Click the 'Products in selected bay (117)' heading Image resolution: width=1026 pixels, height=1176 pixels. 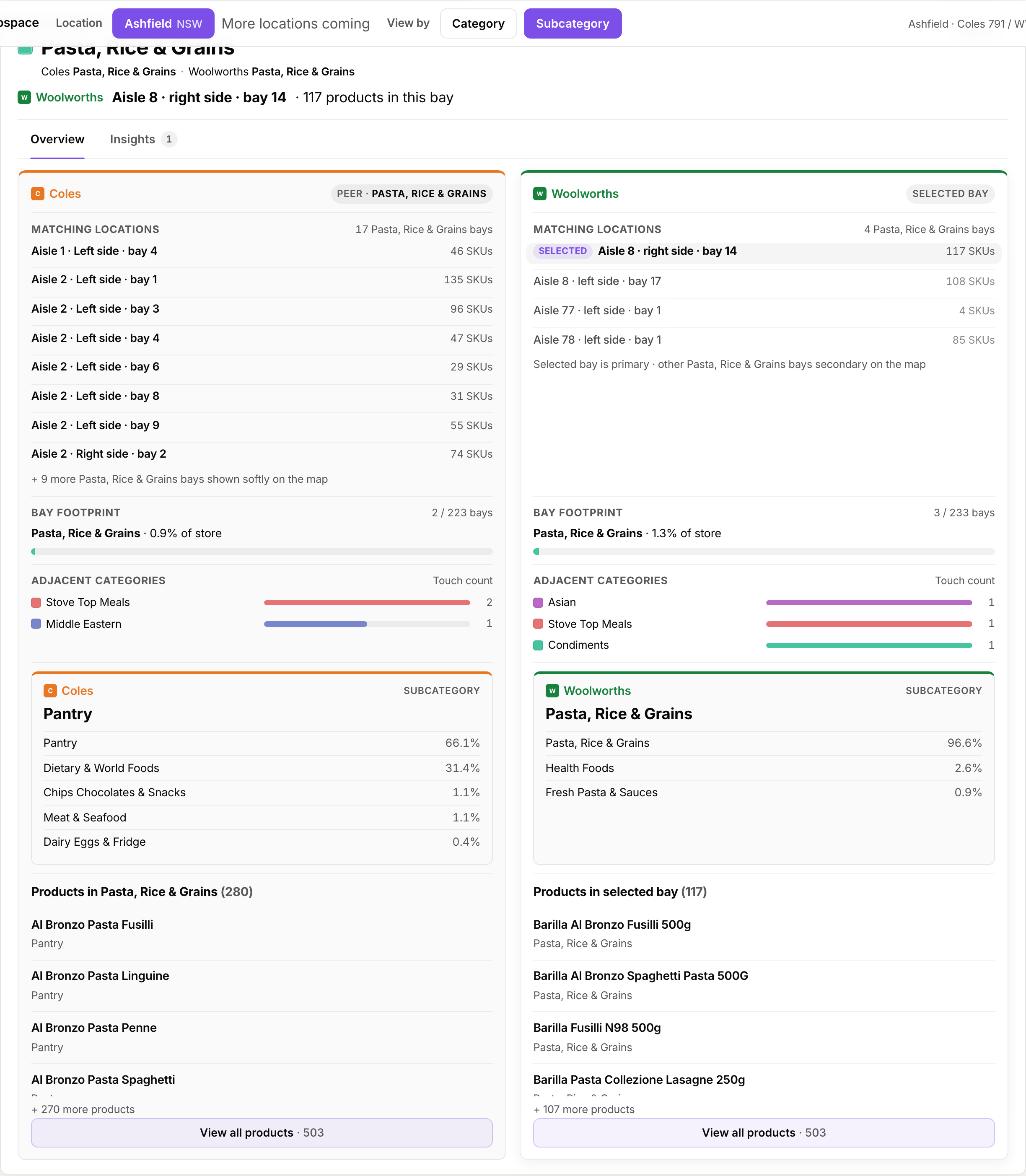pyautogui.click(x=620, y=891)
